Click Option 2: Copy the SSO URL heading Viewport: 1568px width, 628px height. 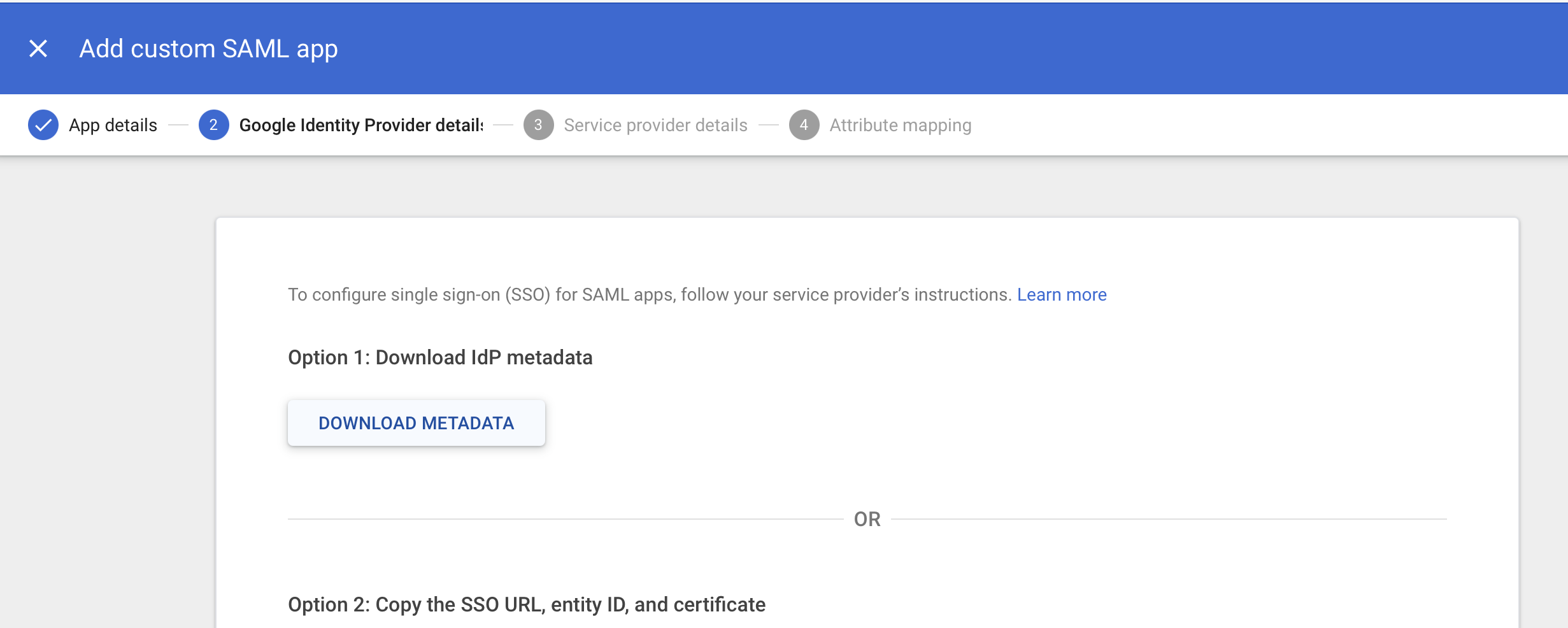tap(527, 604)
